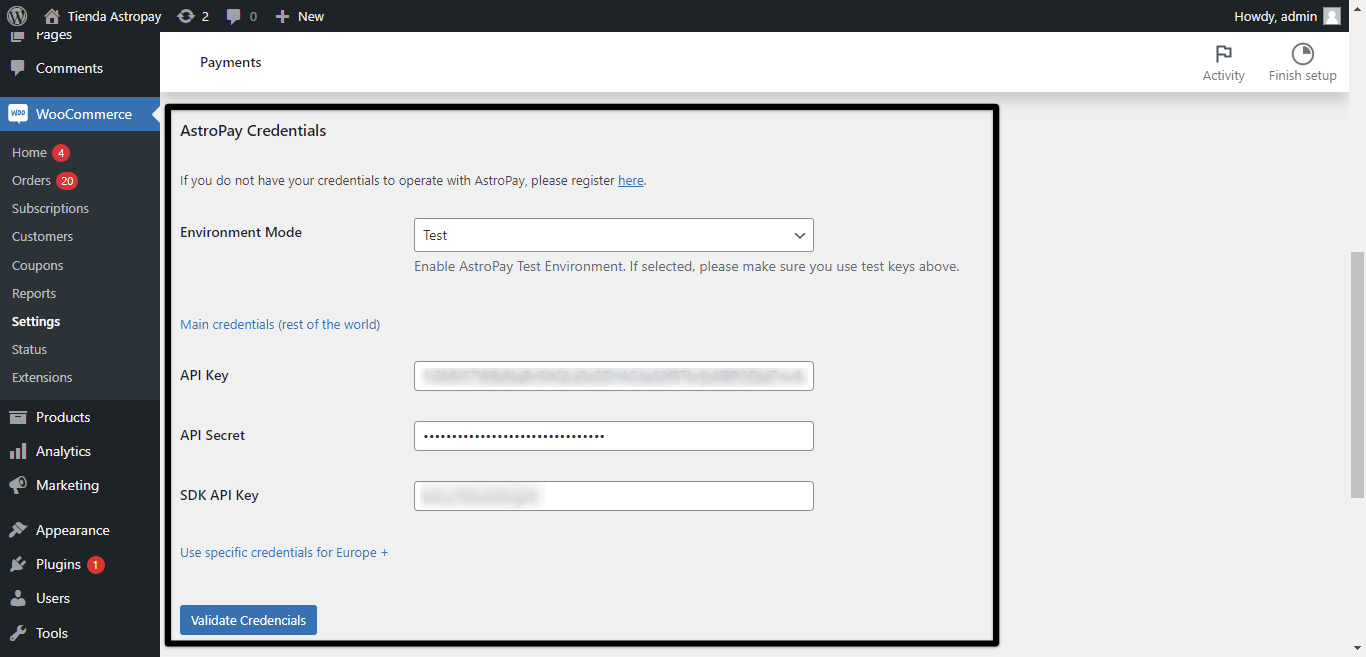Click the New label in admin bar
1366x657 pixels.
pos(311,16)
